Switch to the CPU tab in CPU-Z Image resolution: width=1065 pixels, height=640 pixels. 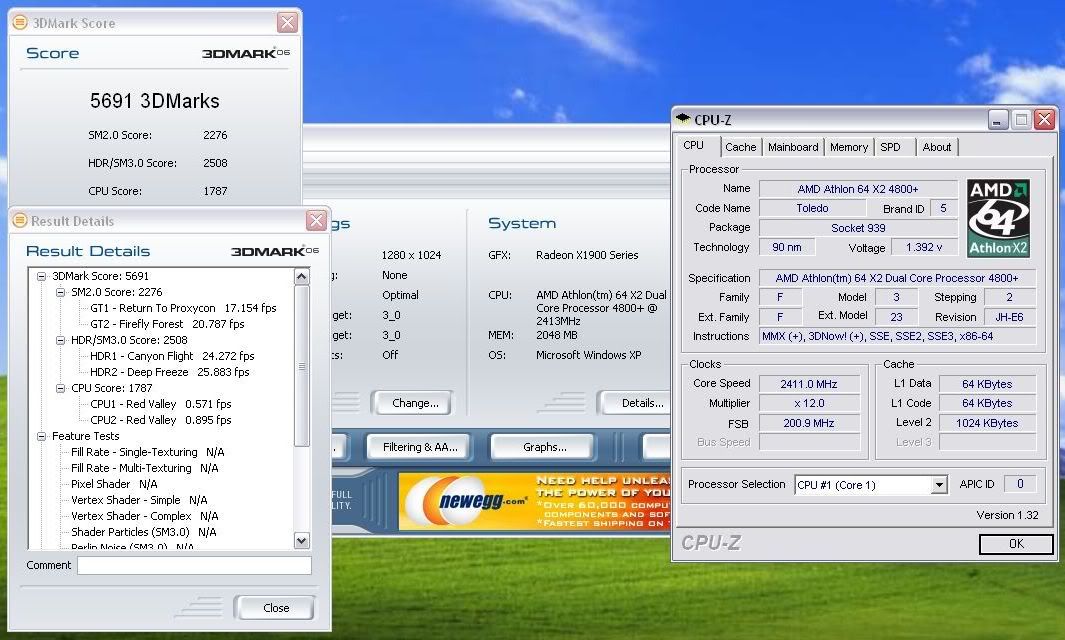pyautogui.click(x=693, y=145)
